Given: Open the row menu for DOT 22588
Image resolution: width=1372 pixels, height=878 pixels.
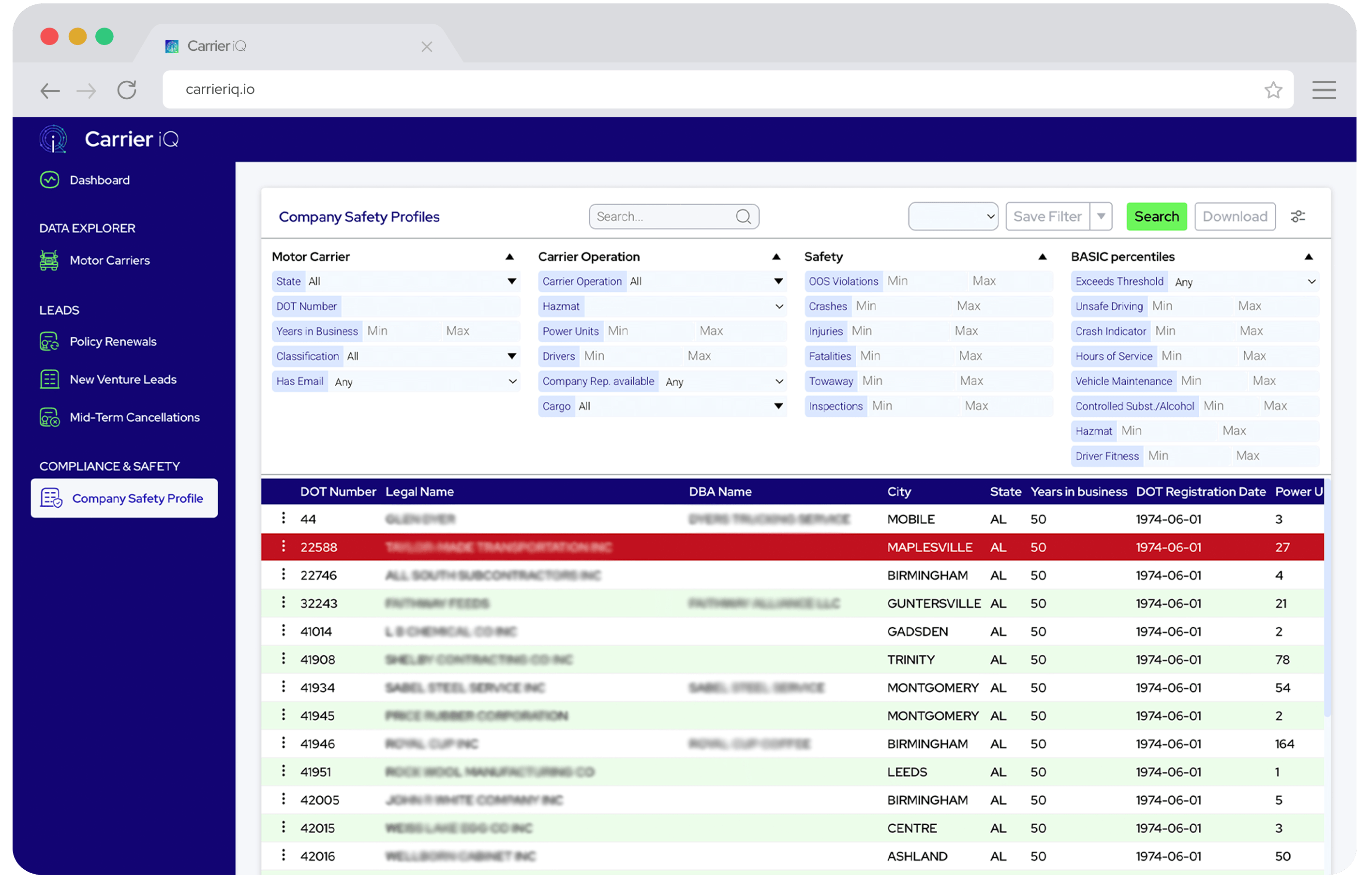Looking at the screenshot, I should pyautogui.click(x=283, y=546).
